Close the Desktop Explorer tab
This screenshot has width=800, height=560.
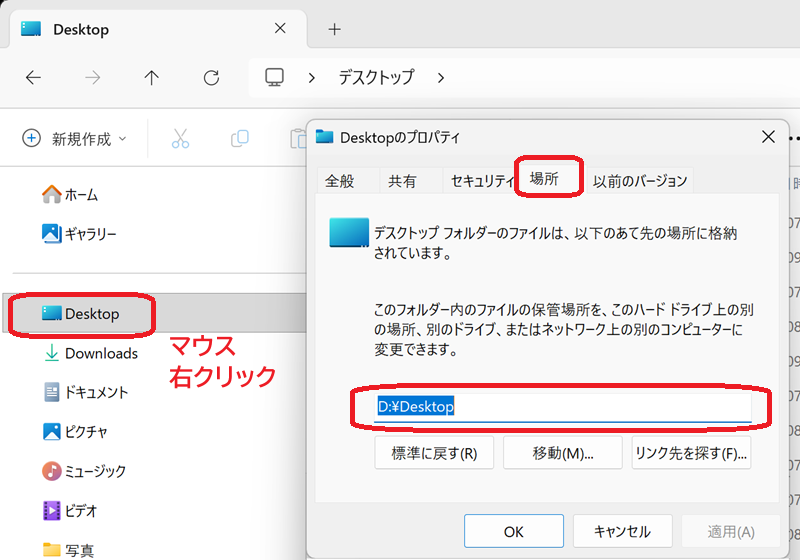tap(280, 28)
